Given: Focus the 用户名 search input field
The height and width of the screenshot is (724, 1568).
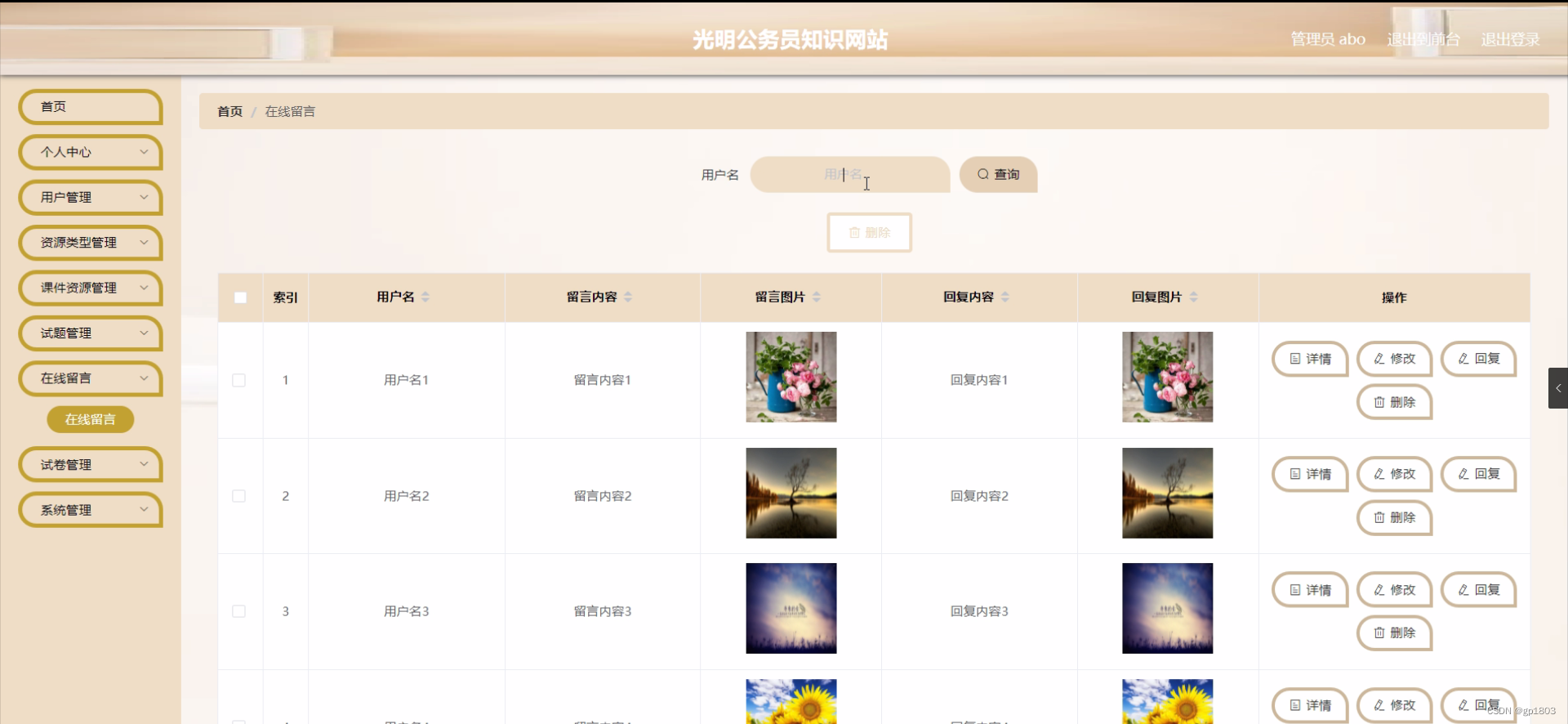Looking at the screenshot, I should pos(850,174).
